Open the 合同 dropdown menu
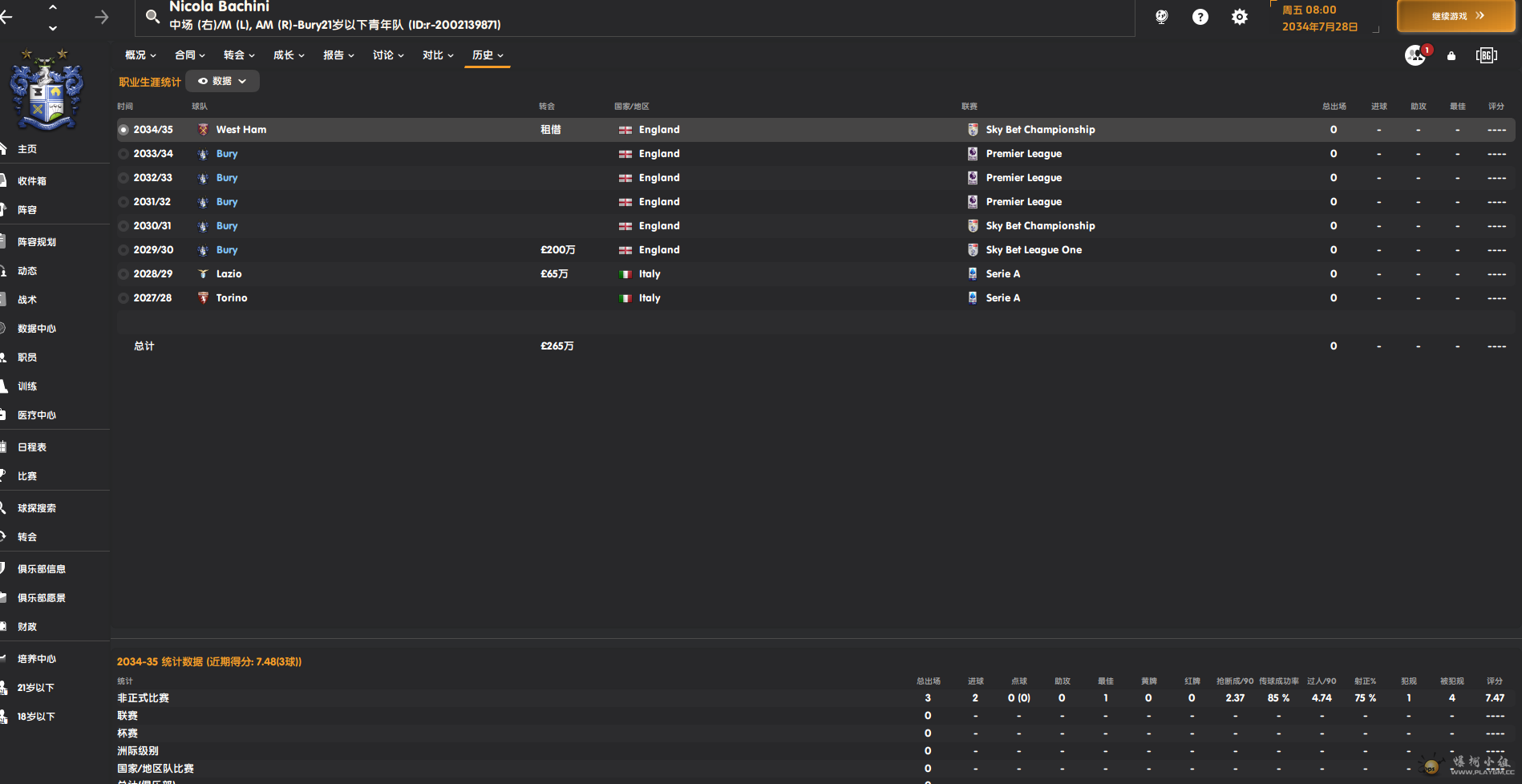 [190, 55]
